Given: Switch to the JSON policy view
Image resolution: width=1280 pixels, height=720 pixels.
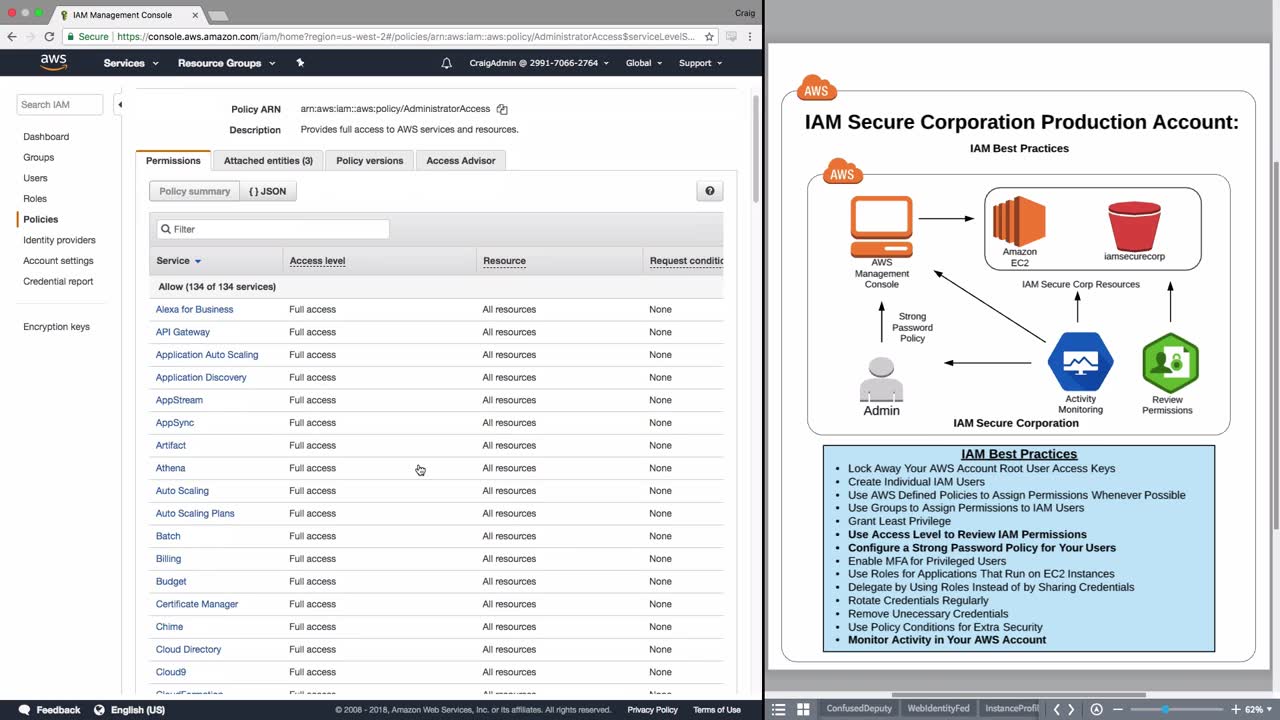Looking at the screenshot, I should click(268, 191).
